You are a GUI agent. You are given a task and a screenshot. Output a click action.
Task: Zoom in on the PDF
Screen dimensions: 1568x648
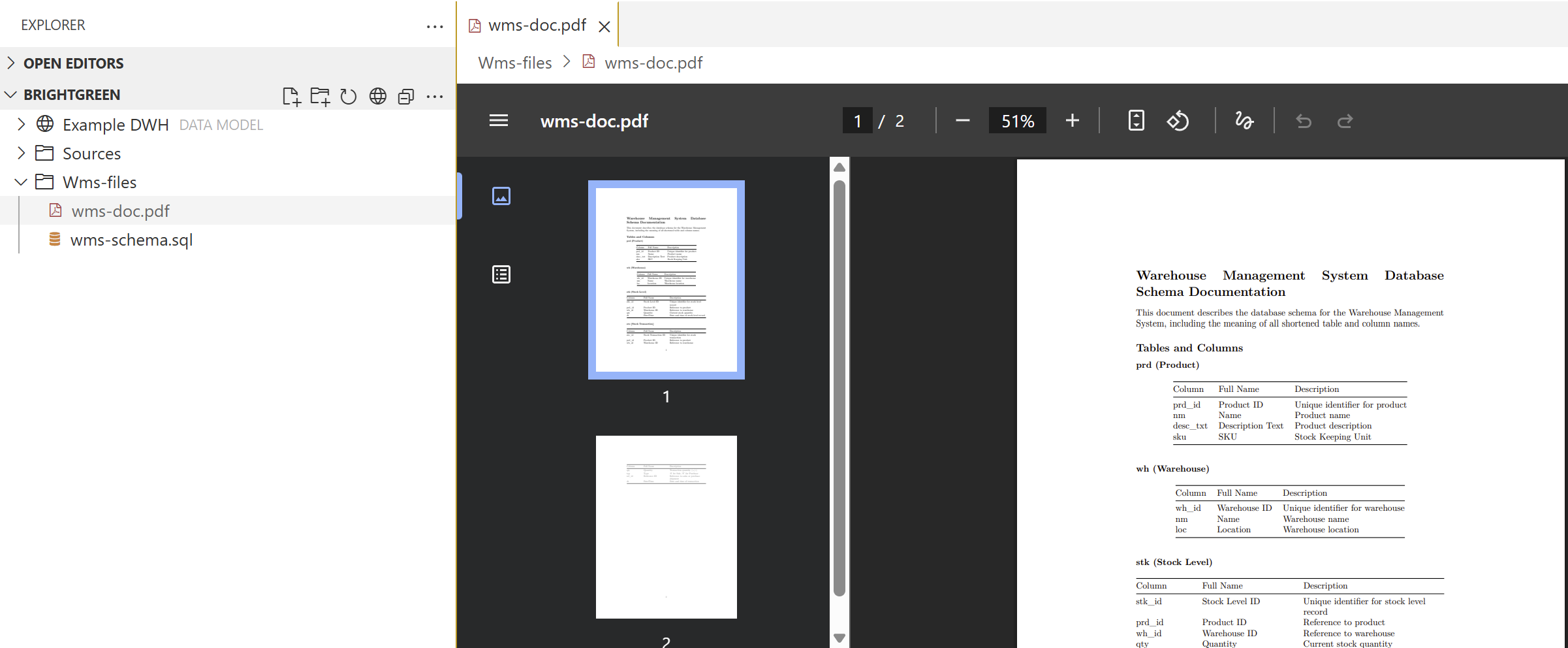pyautogui.click(x=1072, y=121)
